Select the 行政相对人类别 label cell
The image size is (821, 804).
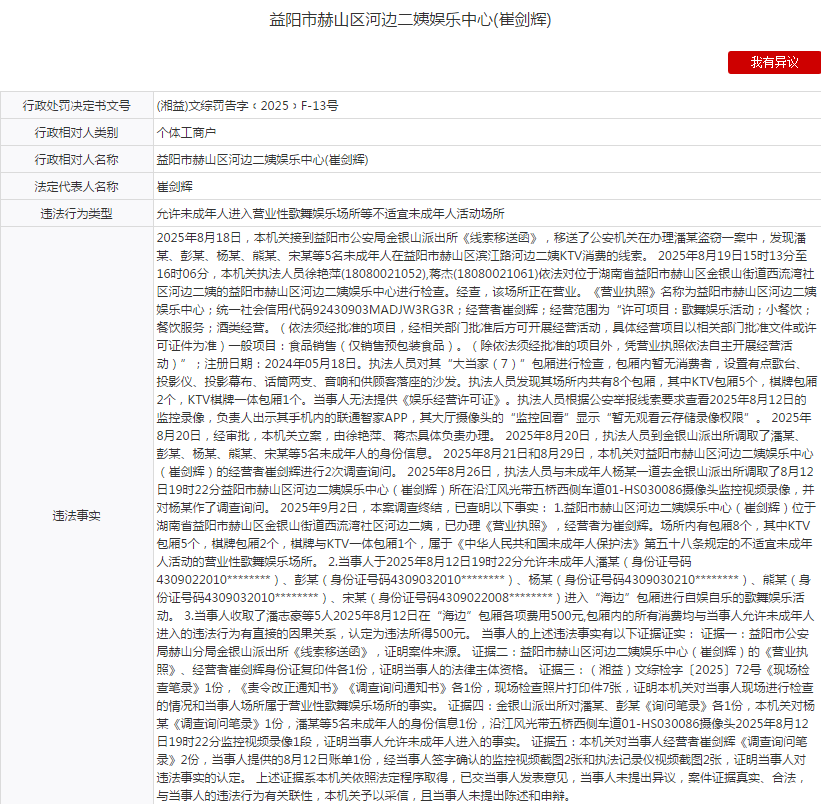(x=77, y=132)
